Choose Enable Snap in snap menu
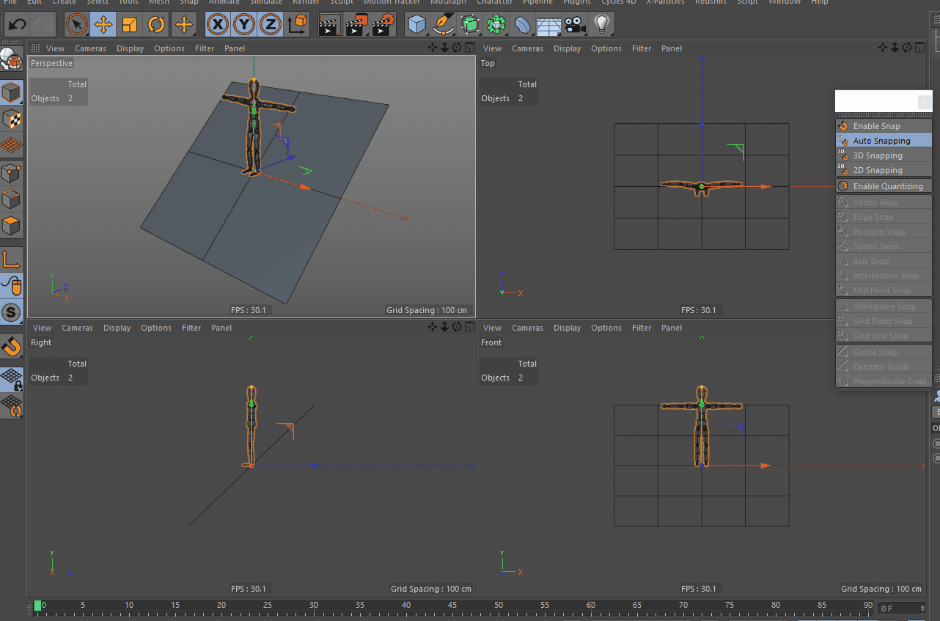This screenshot has height=621, width=940. (884, 126)
